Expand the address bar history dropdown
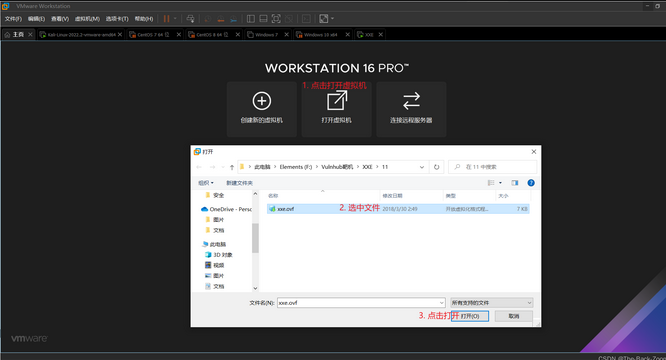The image size is (666, 360). [x=422, y=167]
